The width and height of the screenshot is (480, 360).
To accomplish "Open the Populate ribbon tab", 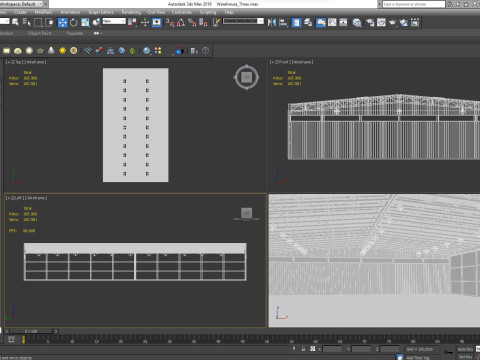I will point(75,33).
